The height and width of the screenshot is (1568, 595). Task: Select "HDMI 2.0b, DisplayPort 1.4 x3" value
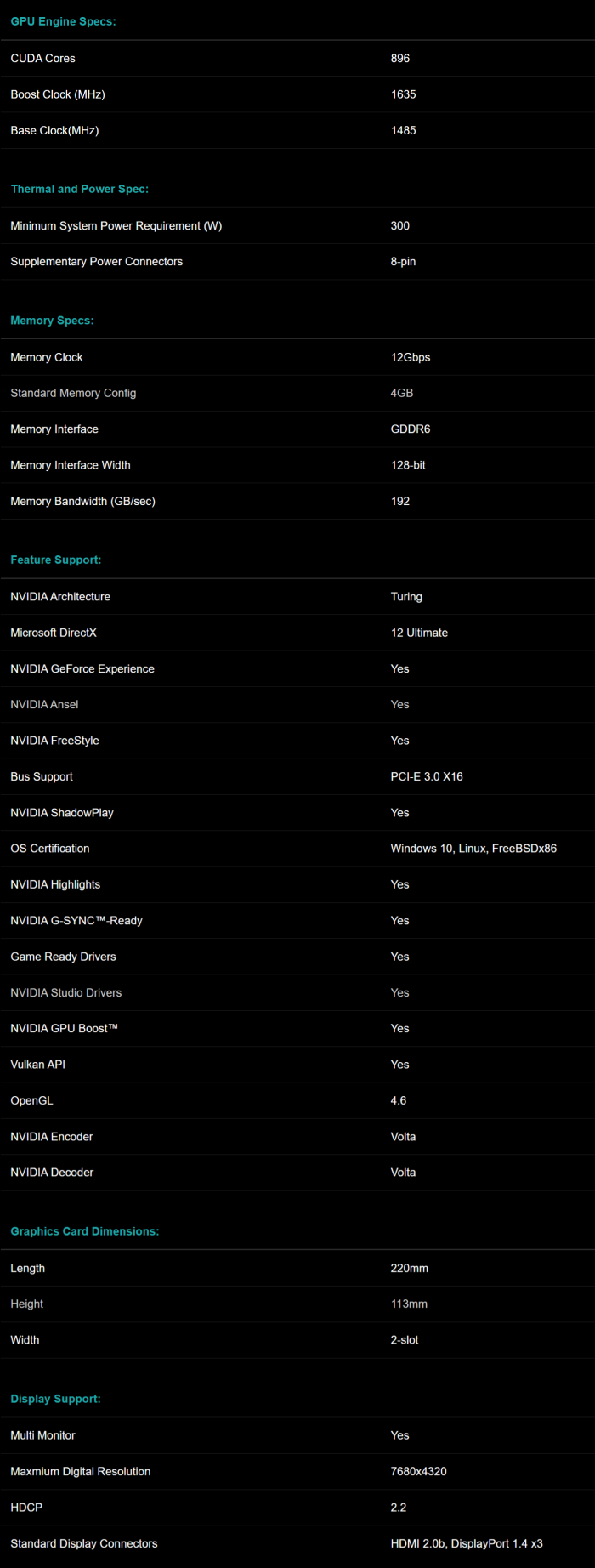pyautogui.click(x=467, y=1543)
